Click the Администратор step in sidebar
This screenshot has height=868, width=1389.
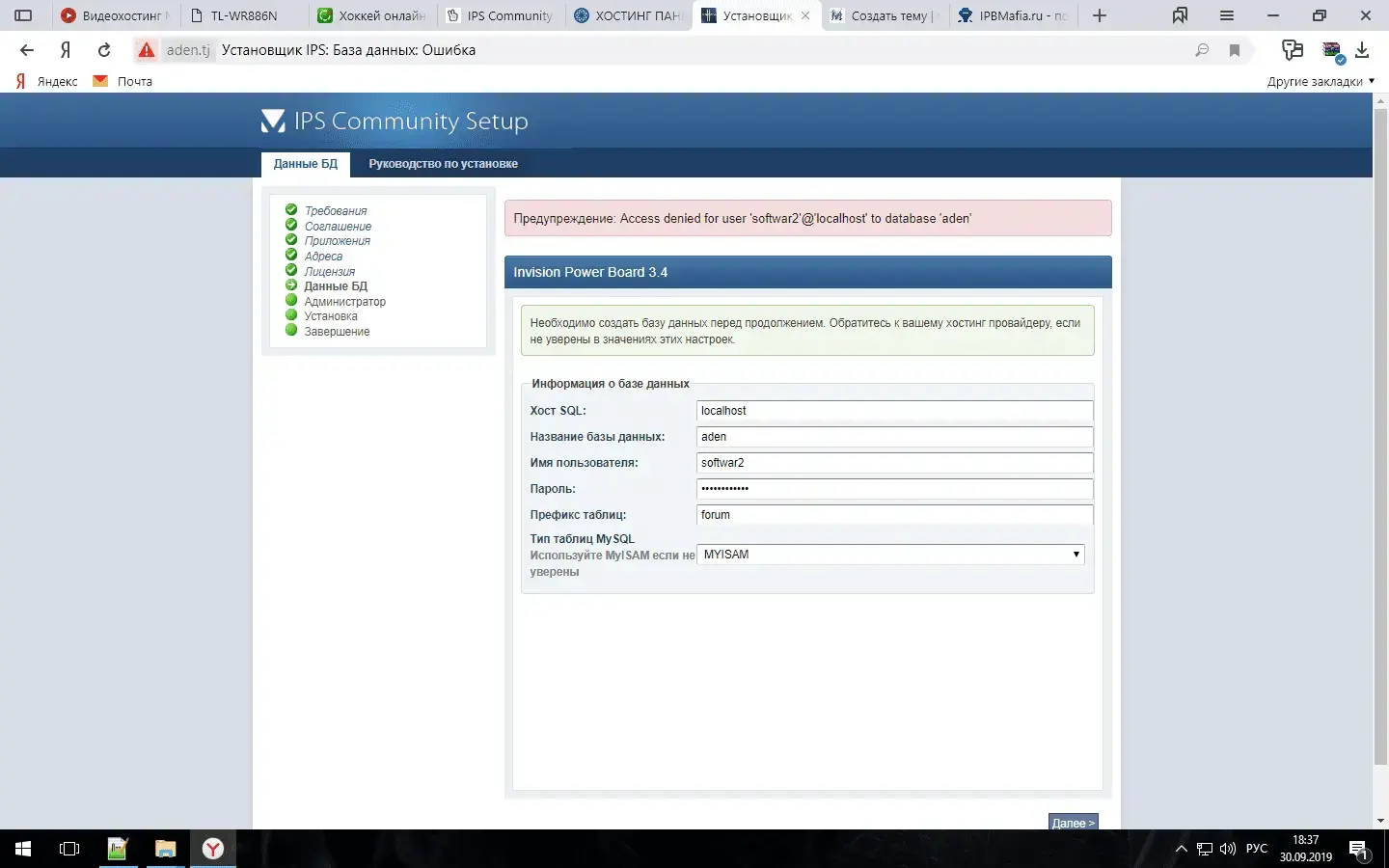click(344, 301)
